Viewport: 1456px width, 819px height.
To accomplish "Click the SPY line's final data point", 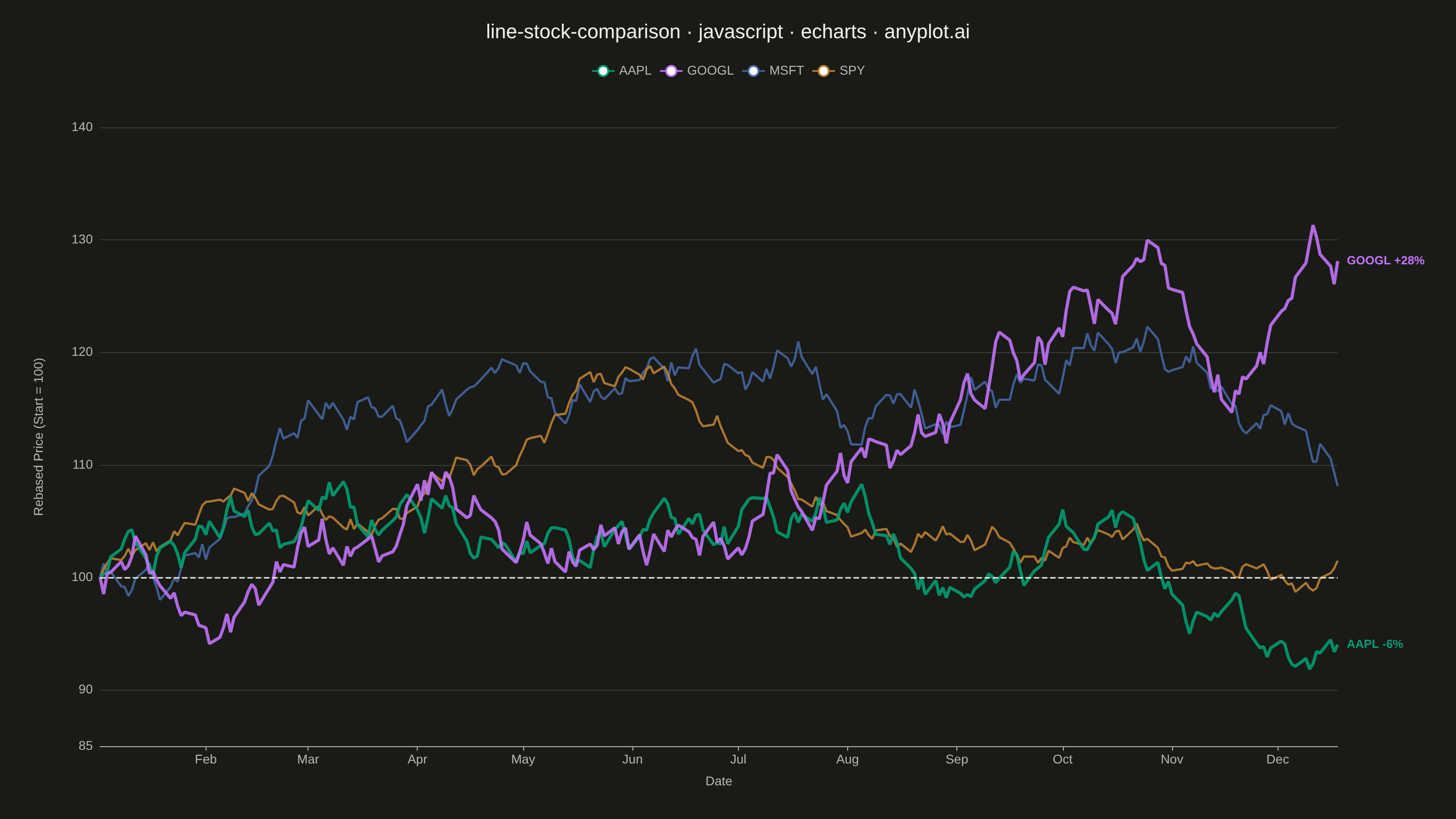I will (x=1337, y=561).
